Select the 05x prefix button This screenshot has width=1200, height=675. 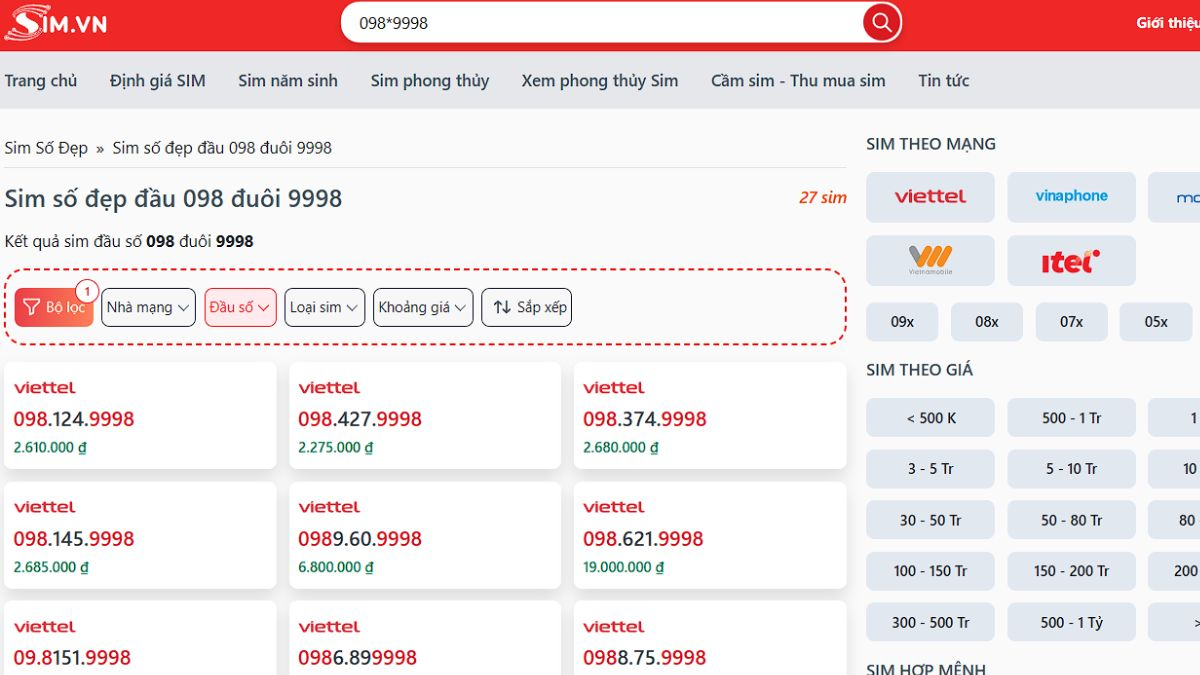1156,322
